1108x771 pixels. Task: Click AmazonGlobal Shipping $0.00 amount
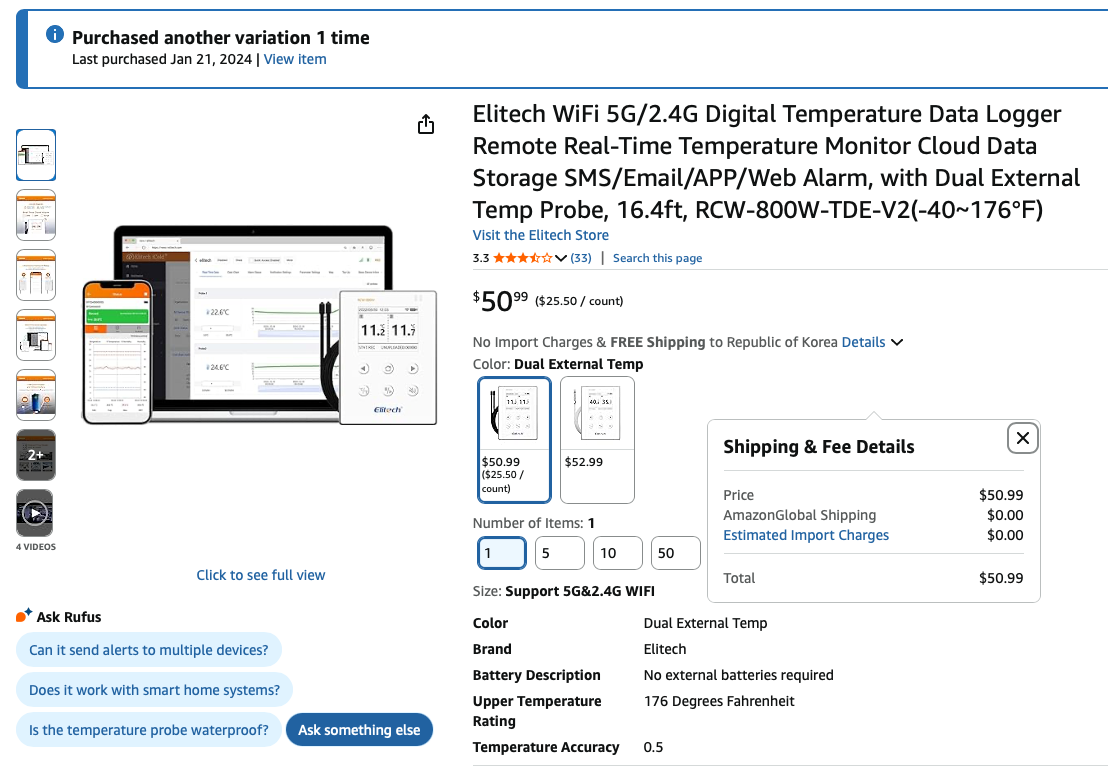coord(1005,515)
